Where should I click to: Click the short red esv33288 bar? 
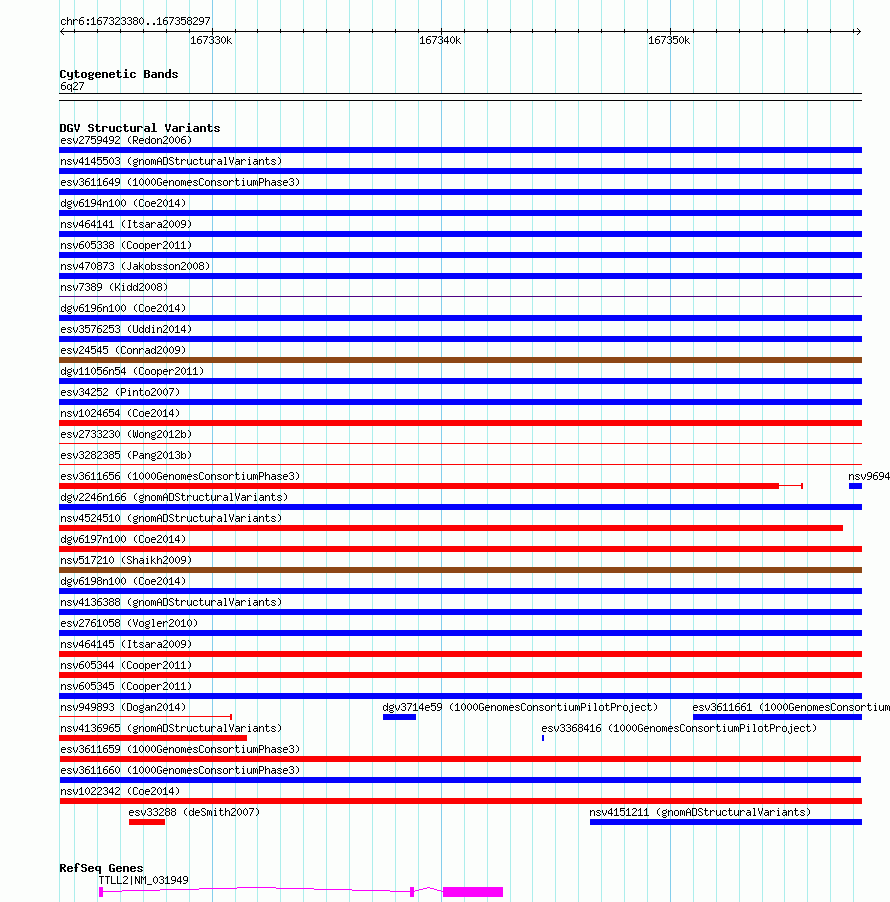tap(147, 822)
